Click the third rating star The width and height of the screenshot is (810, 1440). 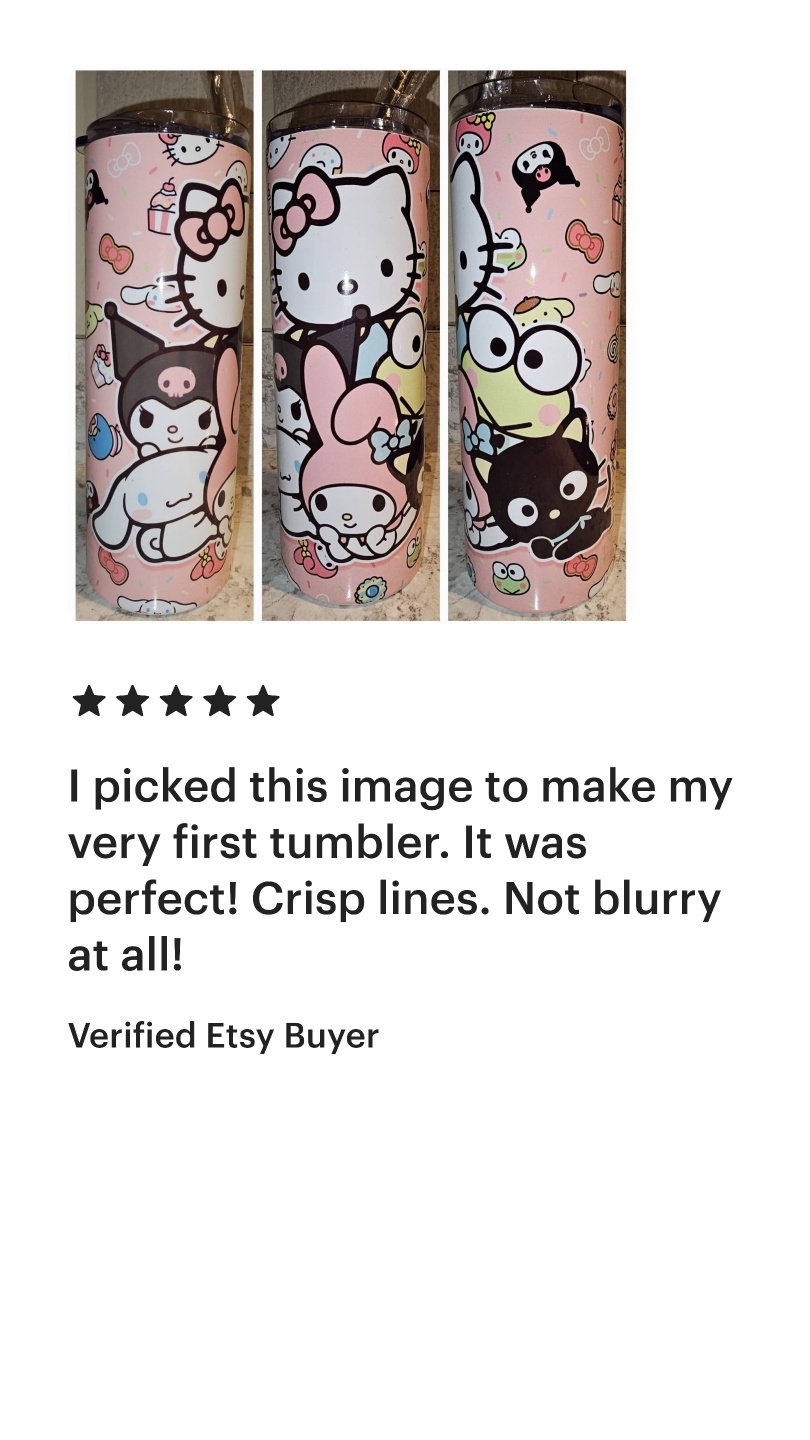(x=176, y=702)
